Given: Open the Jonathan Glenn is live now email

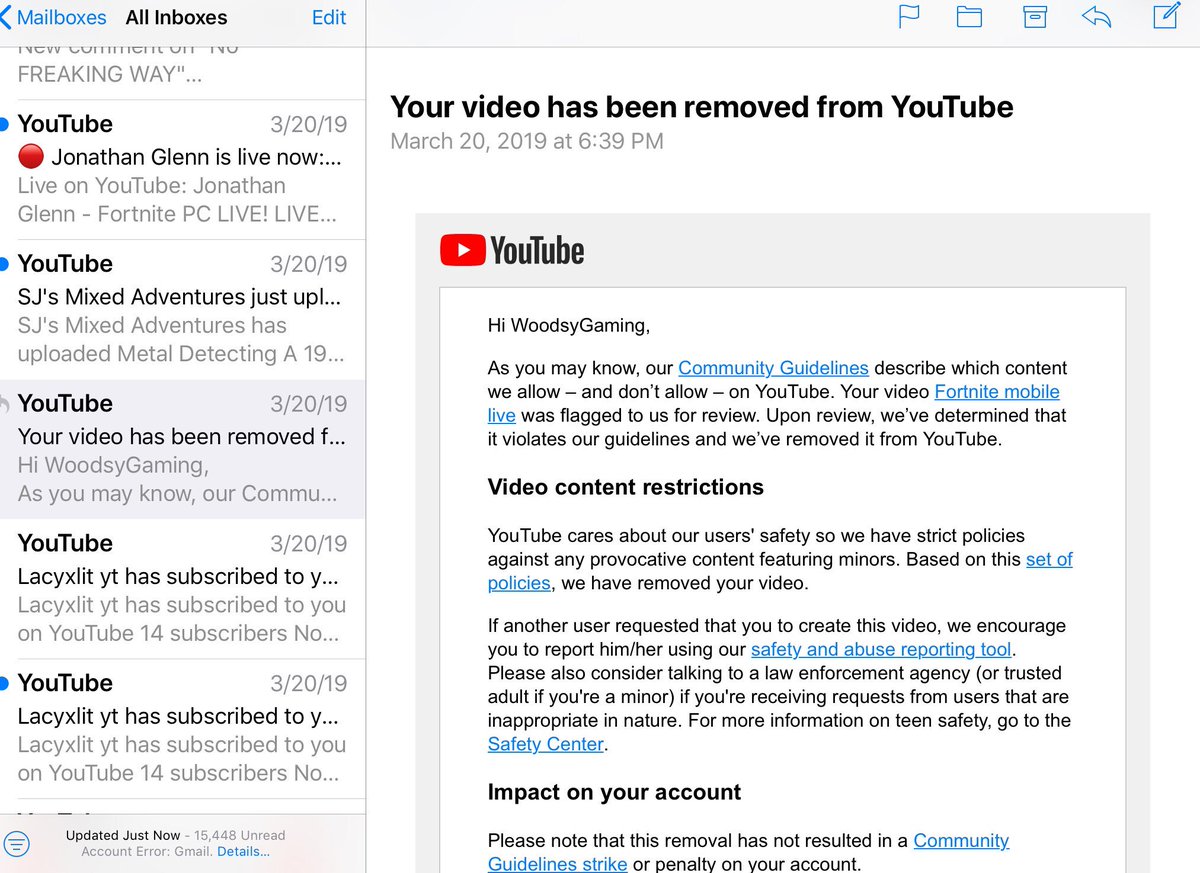Looking at the screenshot, I should (182, 169).
